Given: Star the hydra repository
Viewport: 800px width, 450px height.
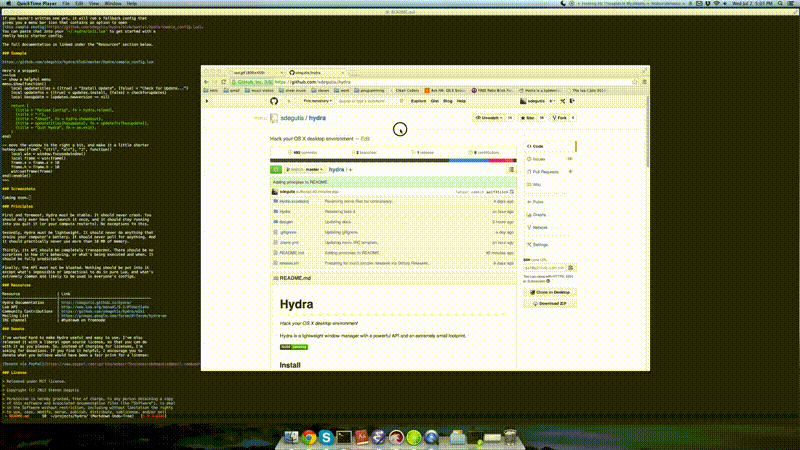Looking at the screenshot, I should point(527,118).
